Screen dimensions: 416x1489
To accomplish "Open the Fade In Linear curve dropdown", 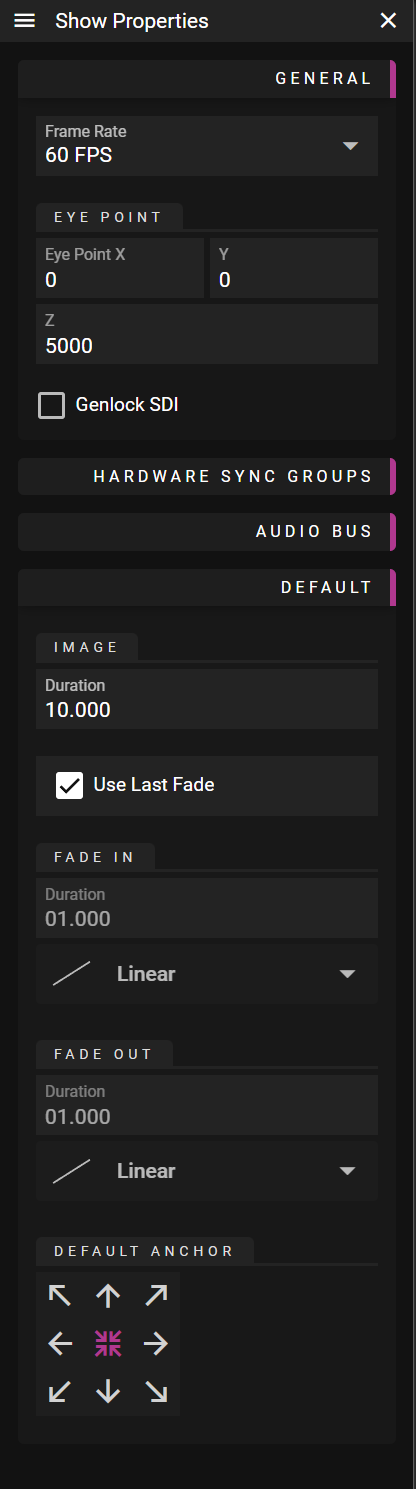I will pos(207,974).
